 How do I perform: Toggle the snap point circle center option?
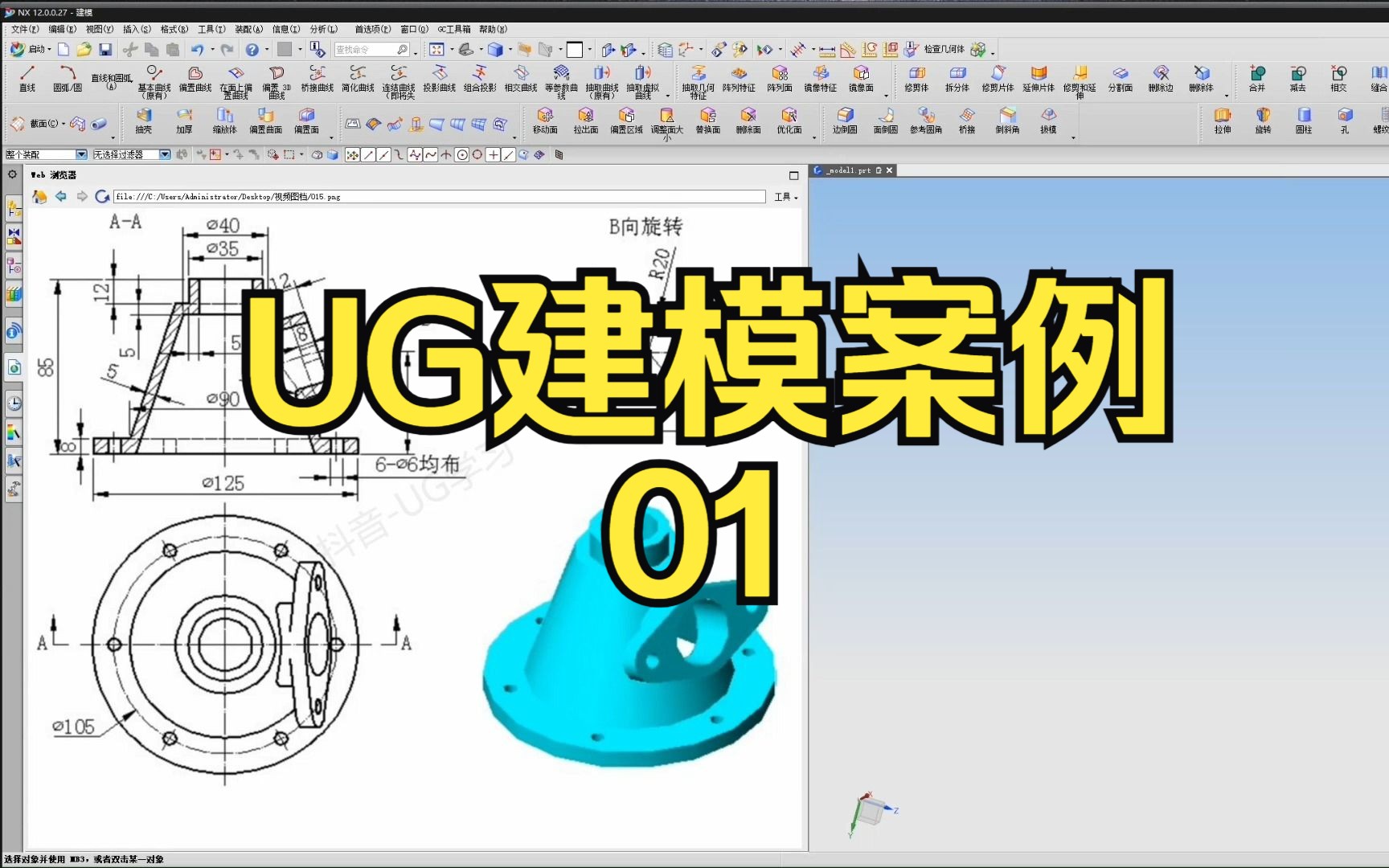pos(461,155)
